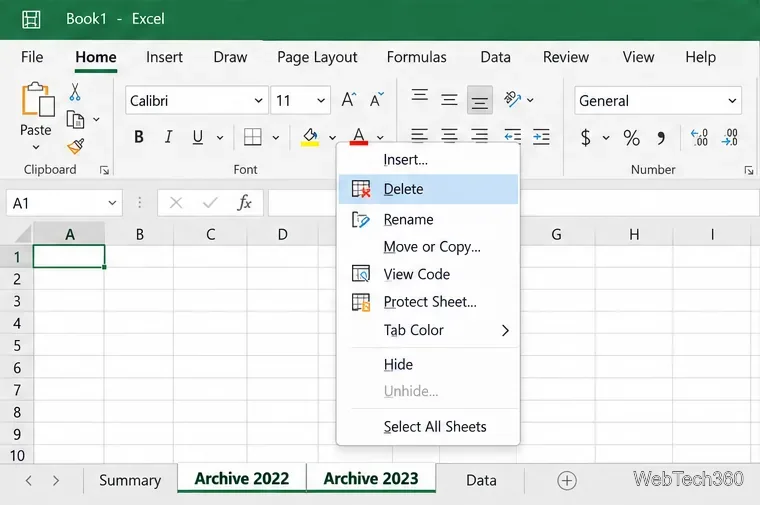
Task: Apply Accounting dollar format
Action: (586, 138)
